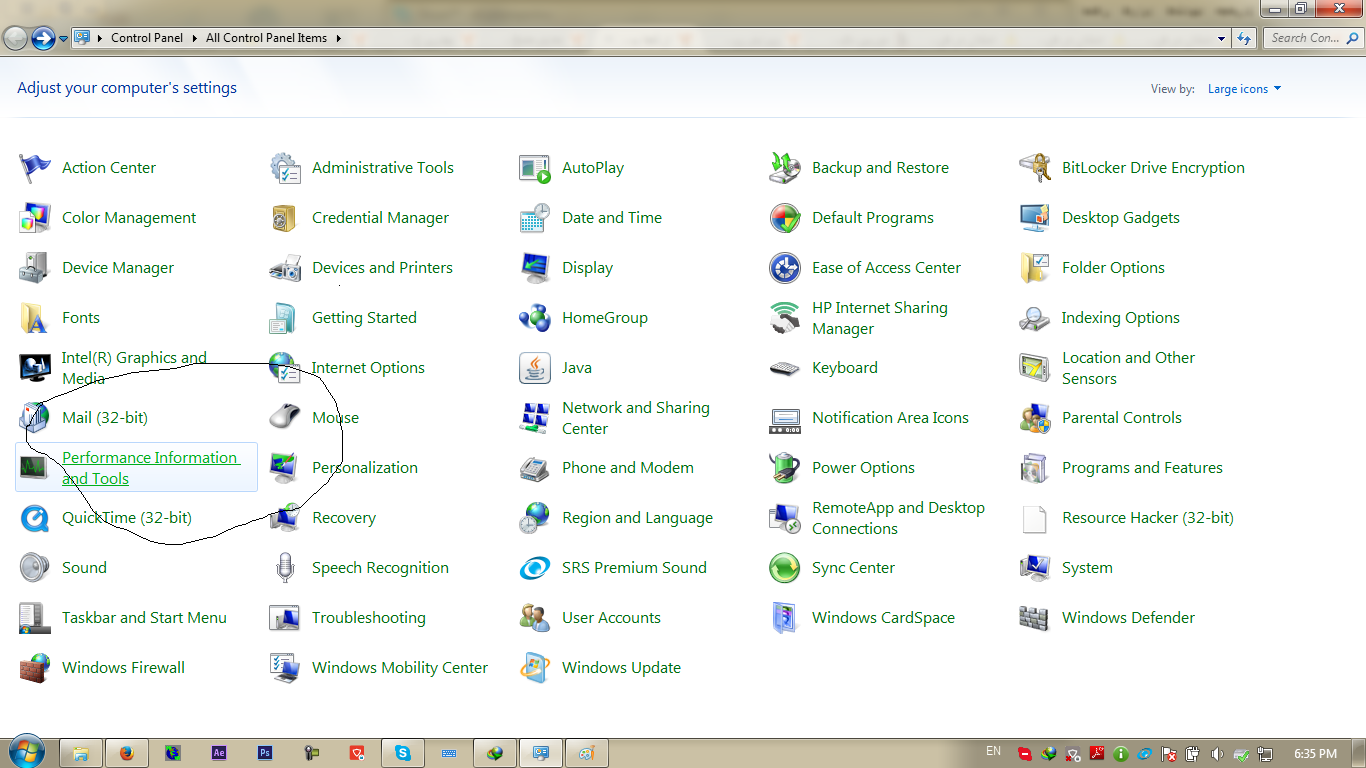
Task: Open the Keyboard icon
Action: [785, 368]
